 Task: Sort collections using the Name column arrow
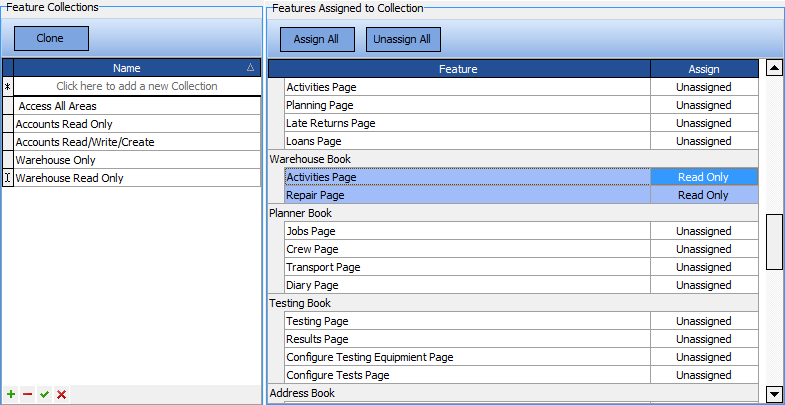(x=250, y=68)
